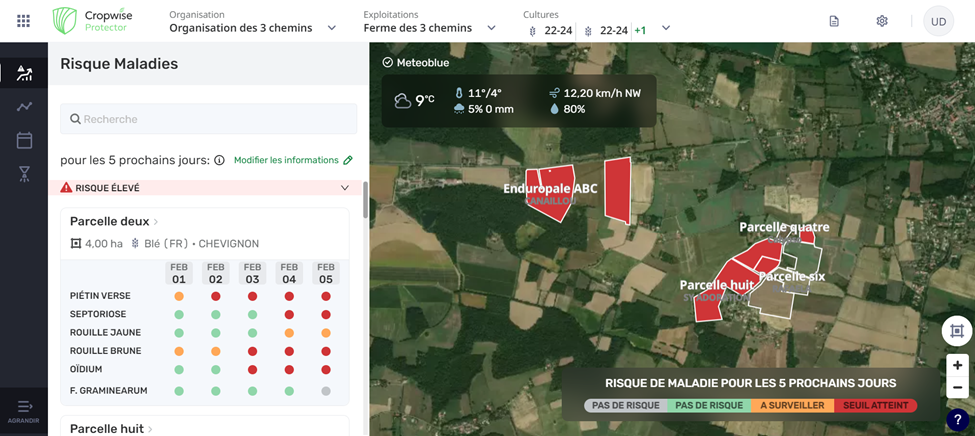Open the disease risk sidebar icon
Viewport: 975px width, 436px height.
coord(24,73)
